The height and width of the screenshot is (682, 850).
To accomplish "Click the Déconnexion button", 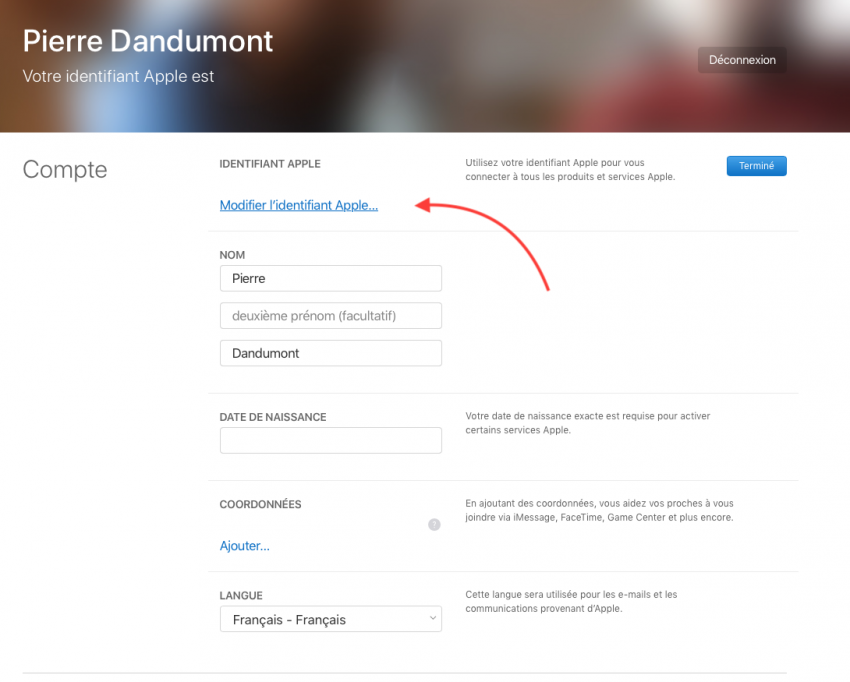I will point(742,60).
